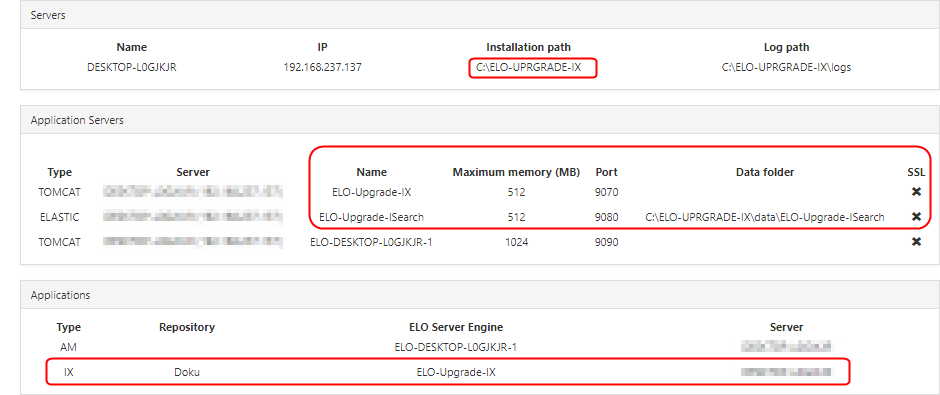The width and height of the screenshot is (940, 395).
Task: Click memory value 512 in ELO-Upgrade-ISearch row
Action: click(x=516, y=218)
